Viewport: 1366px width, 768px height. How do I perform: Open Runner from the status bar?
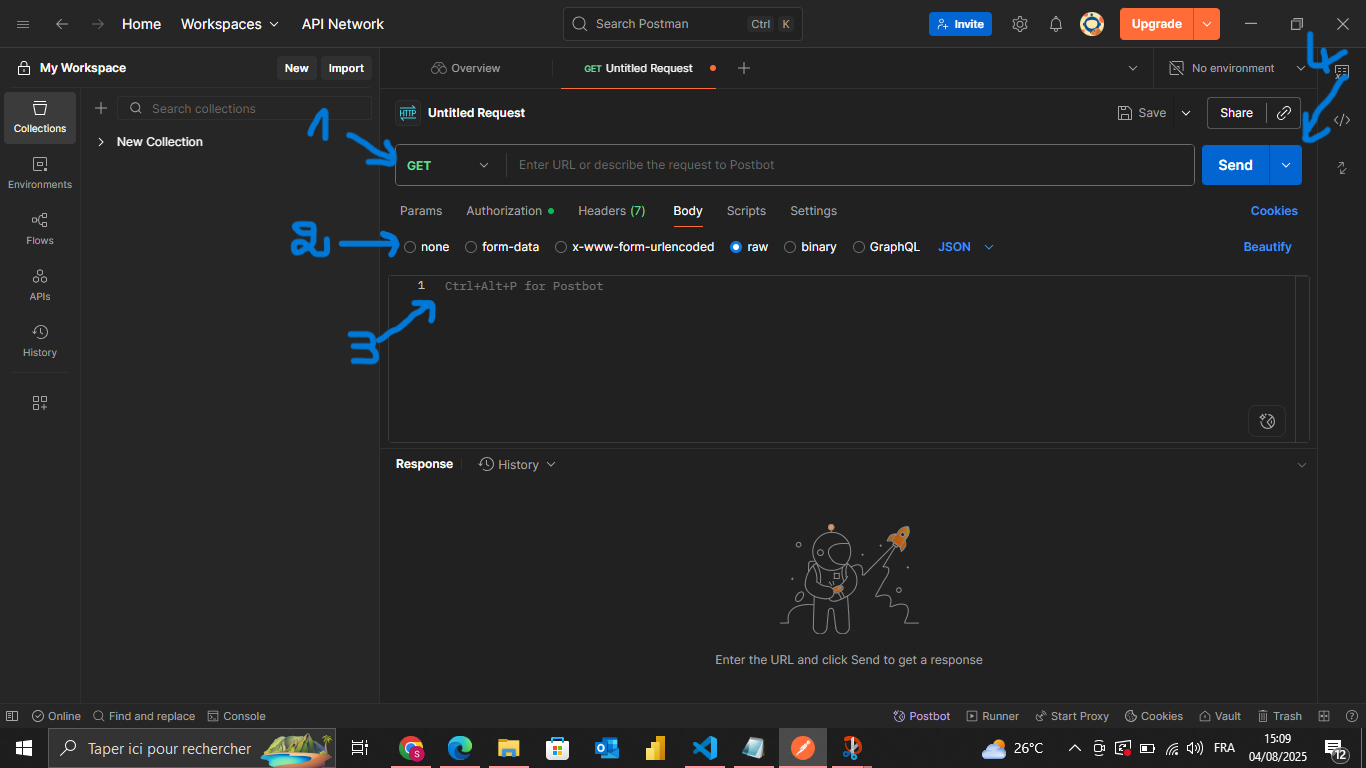click(x=992, y=716)
